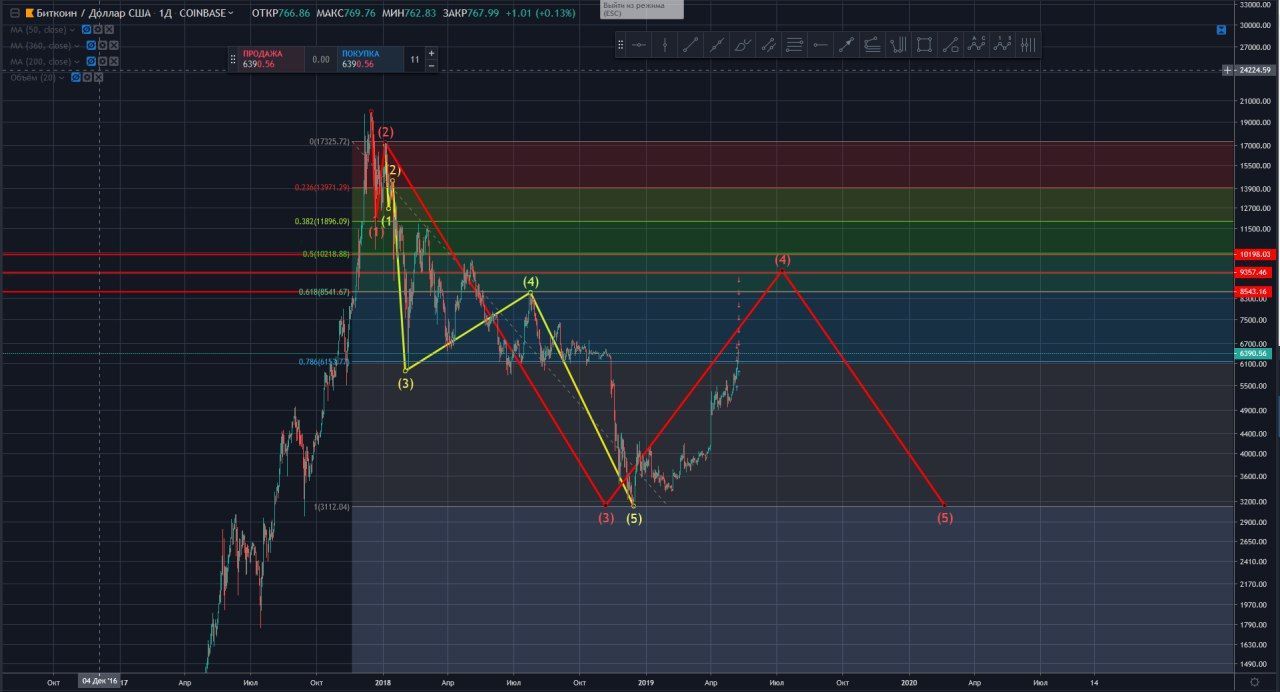Choose the rectangle shape tool
1280x692 pixels.
(x=925, y=45)
